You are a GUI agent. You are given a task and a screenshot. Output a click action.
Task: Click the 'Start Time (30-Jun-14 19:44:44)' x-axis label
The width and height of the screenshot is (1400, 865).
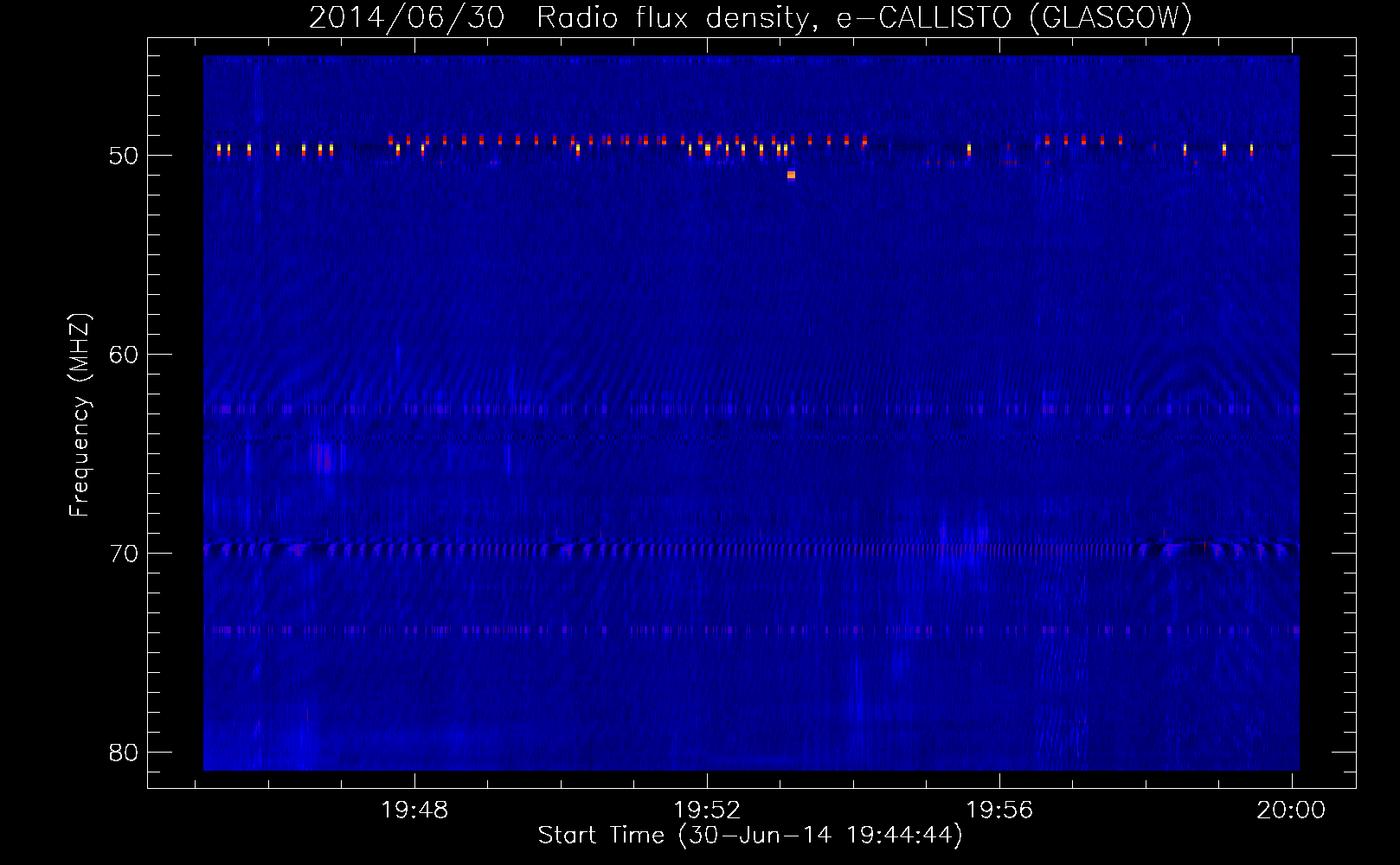750,835
